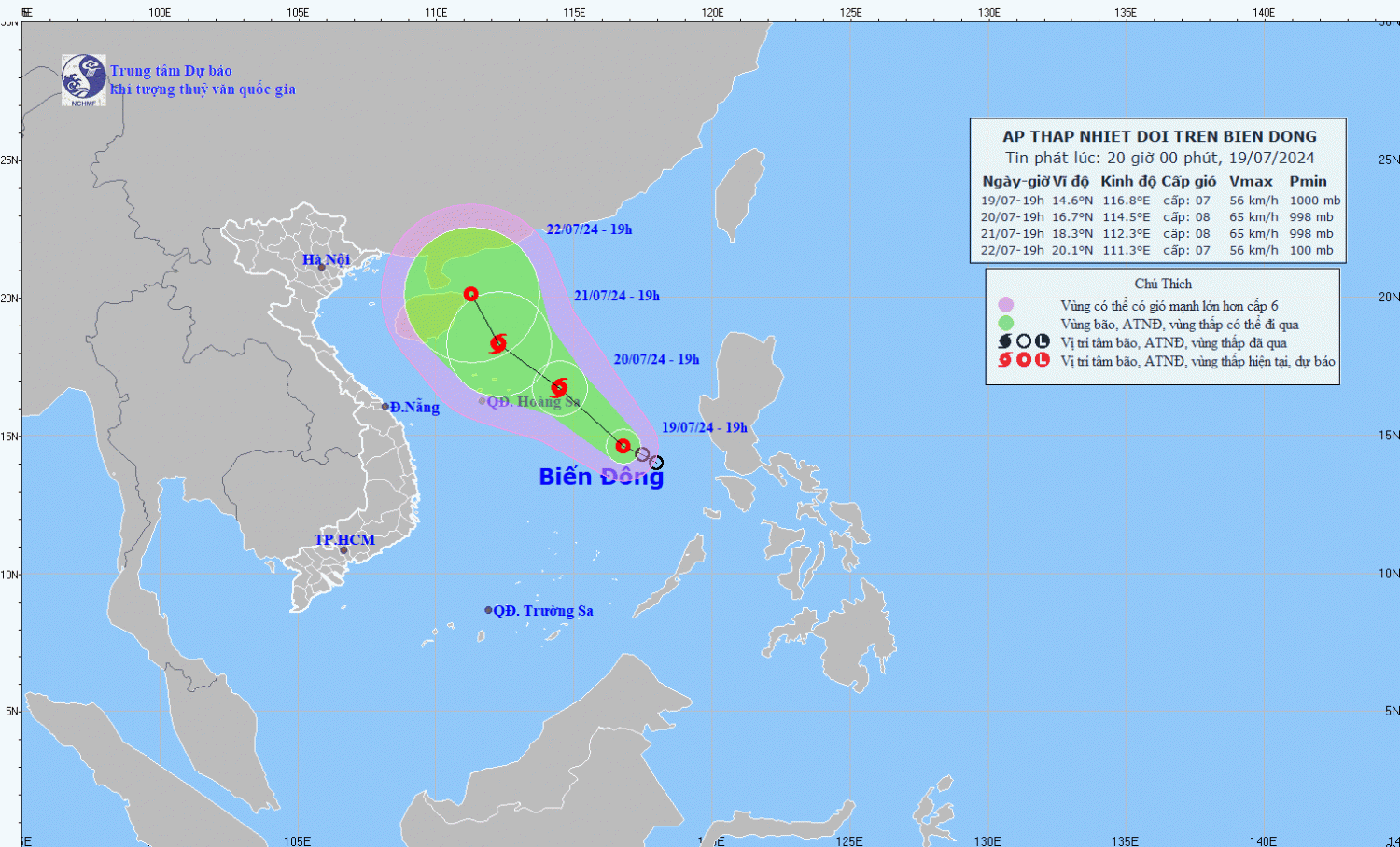Click the storm symbol for 21/07/24 forecast
Viewport: 1400px width, 847px height.
[498, 343]
